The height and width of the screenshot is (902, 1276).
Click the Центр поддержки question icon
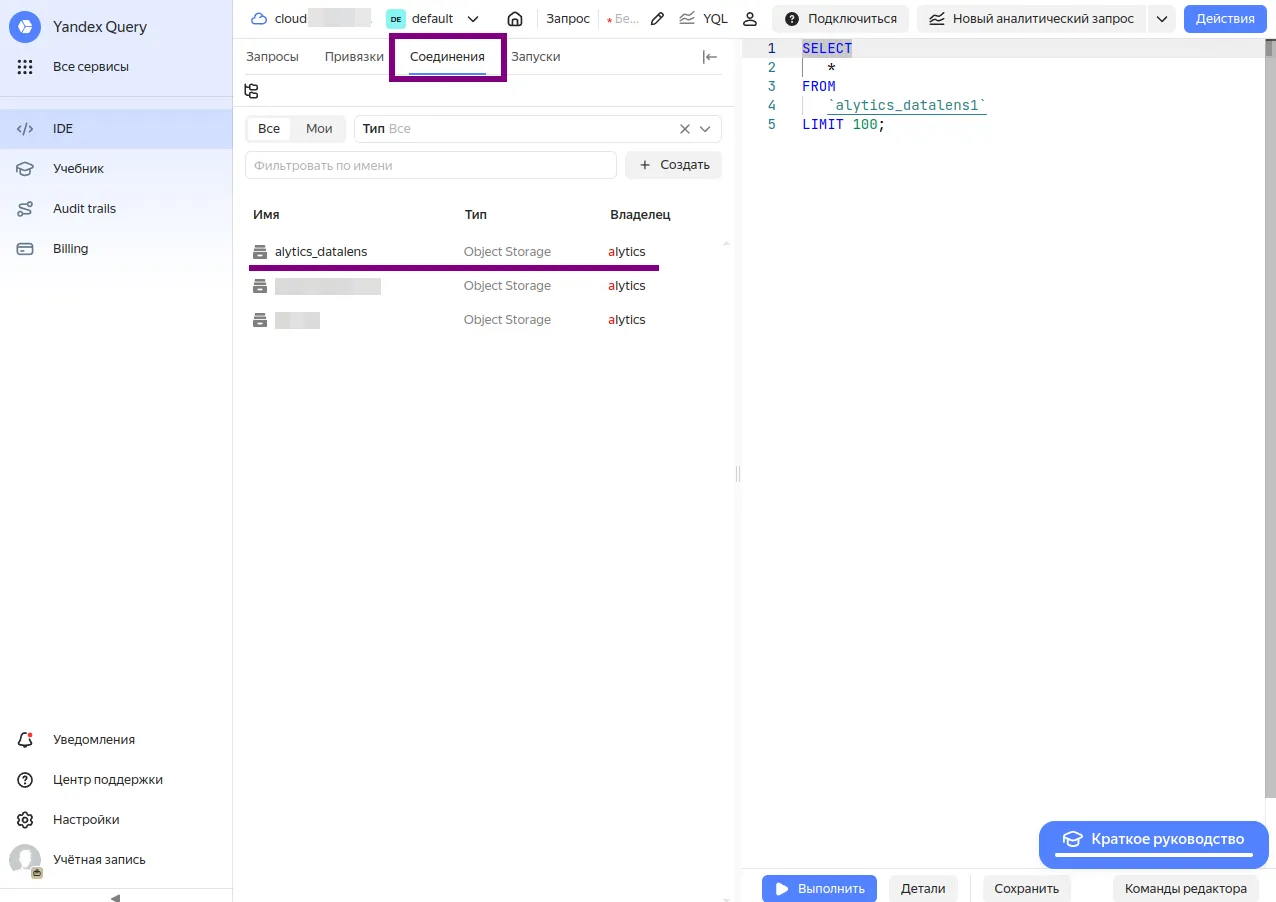tap(25, 780)
